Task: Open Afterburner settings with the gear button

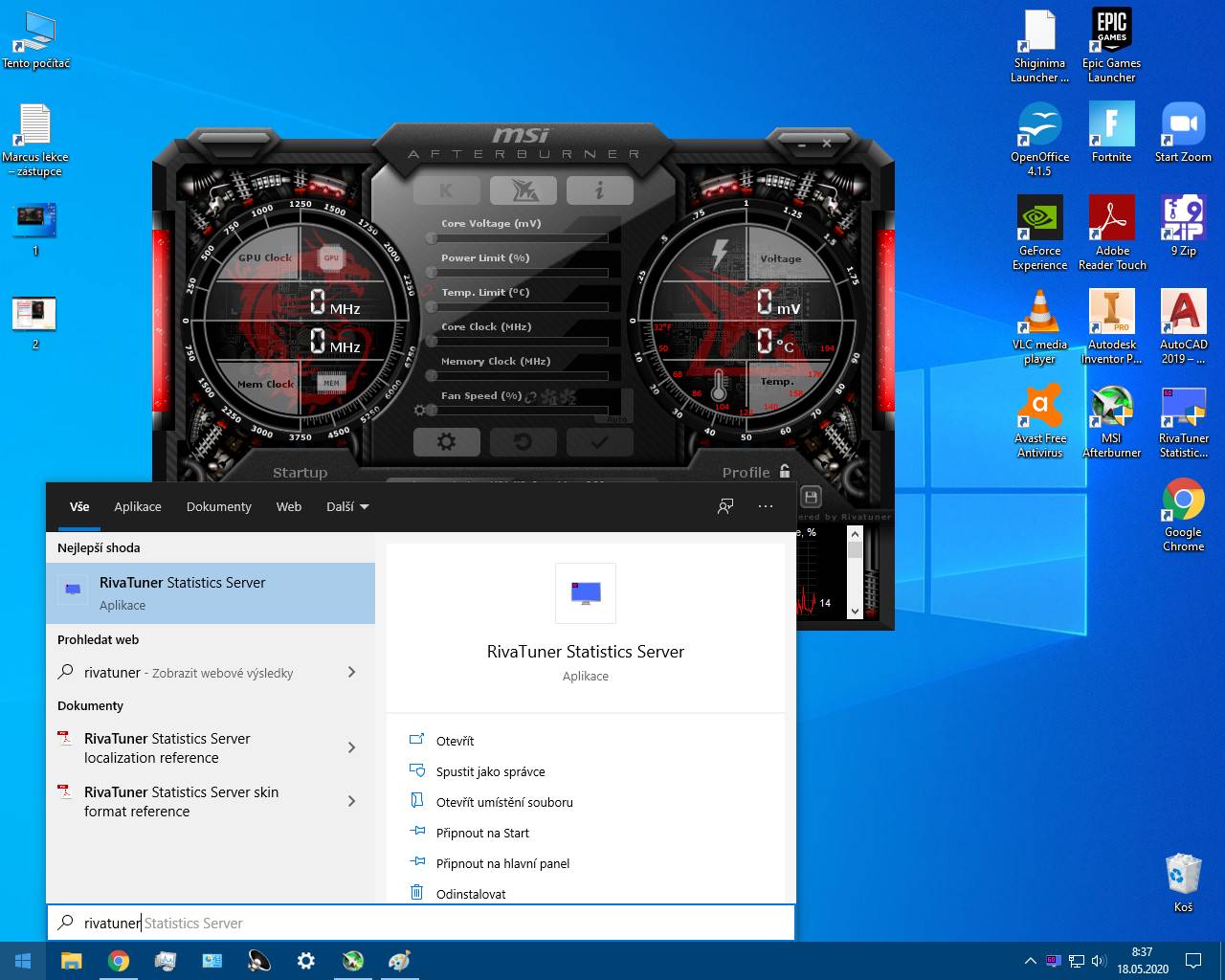Action: point(446,441)
